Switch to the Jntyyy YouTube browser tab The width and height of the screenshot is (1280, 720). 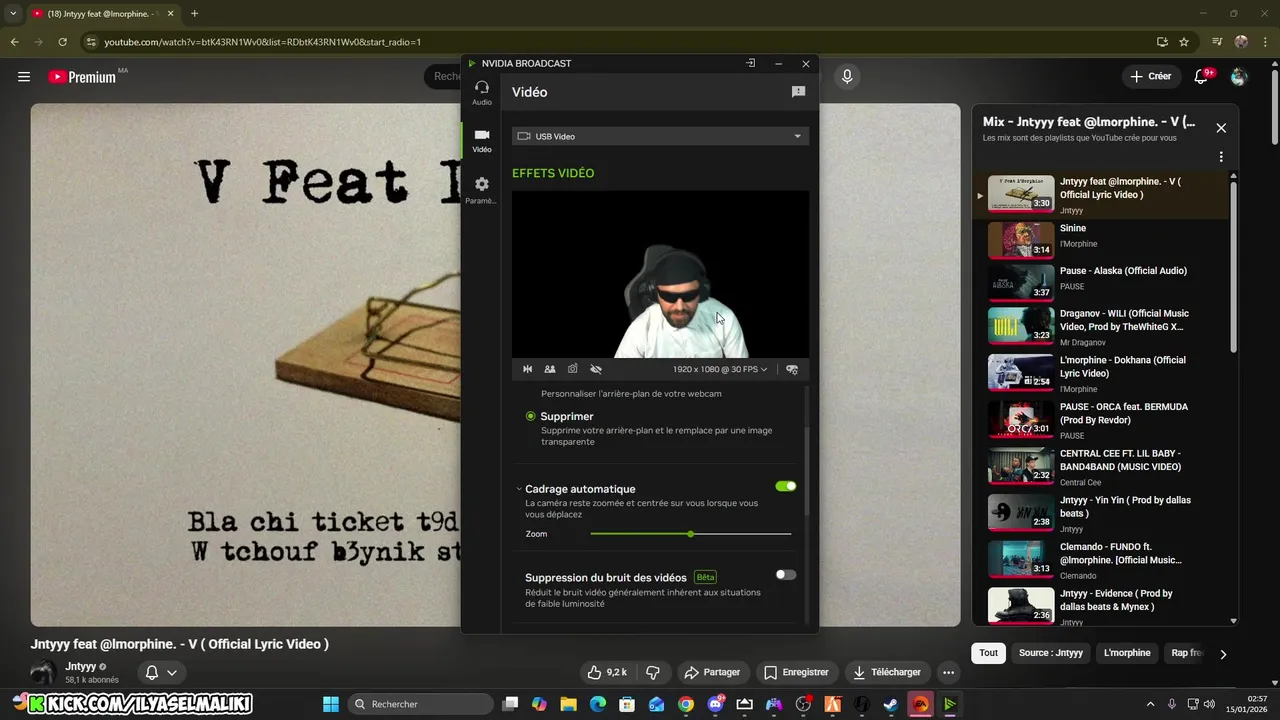click(x=104, y=14)
